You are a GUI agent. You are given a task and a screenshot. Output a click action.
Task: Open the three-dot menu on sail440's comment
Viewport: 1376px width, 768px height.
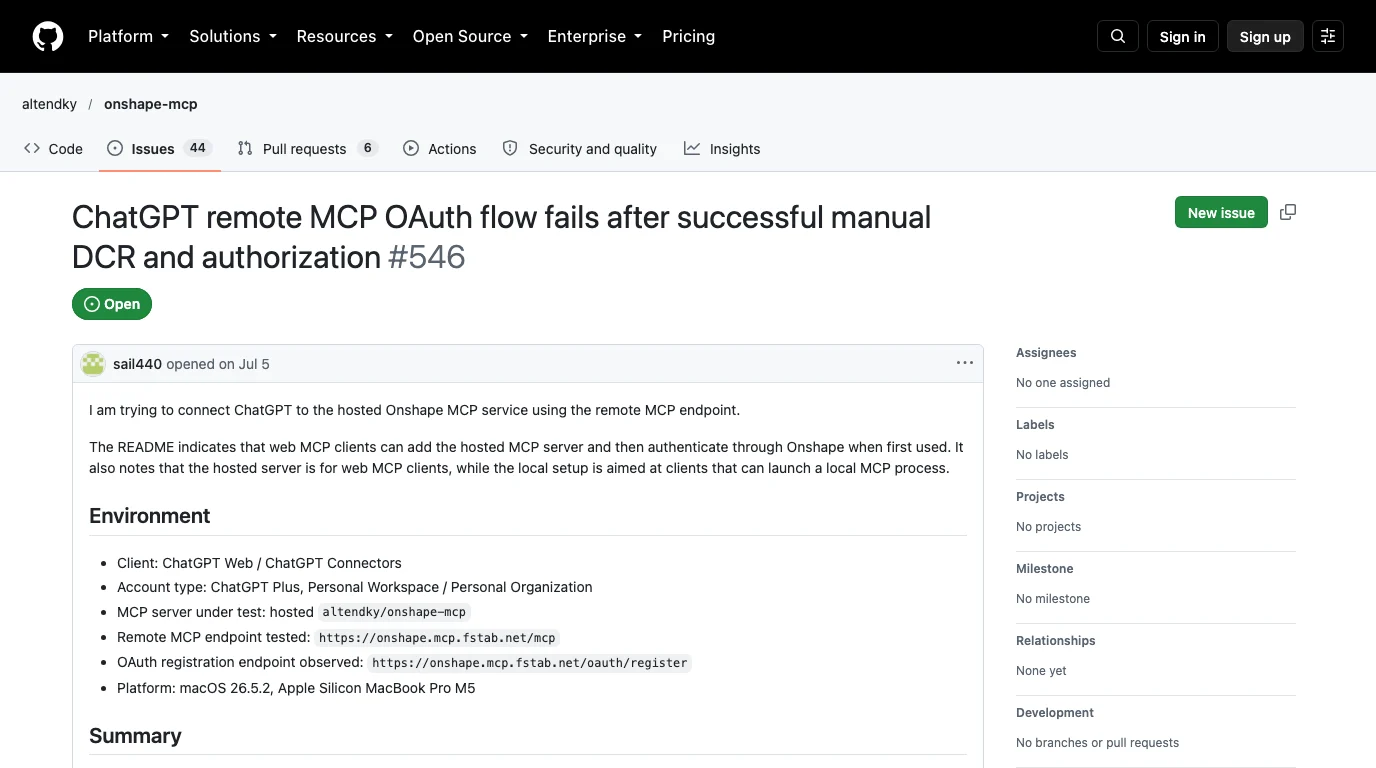[965, 363]
